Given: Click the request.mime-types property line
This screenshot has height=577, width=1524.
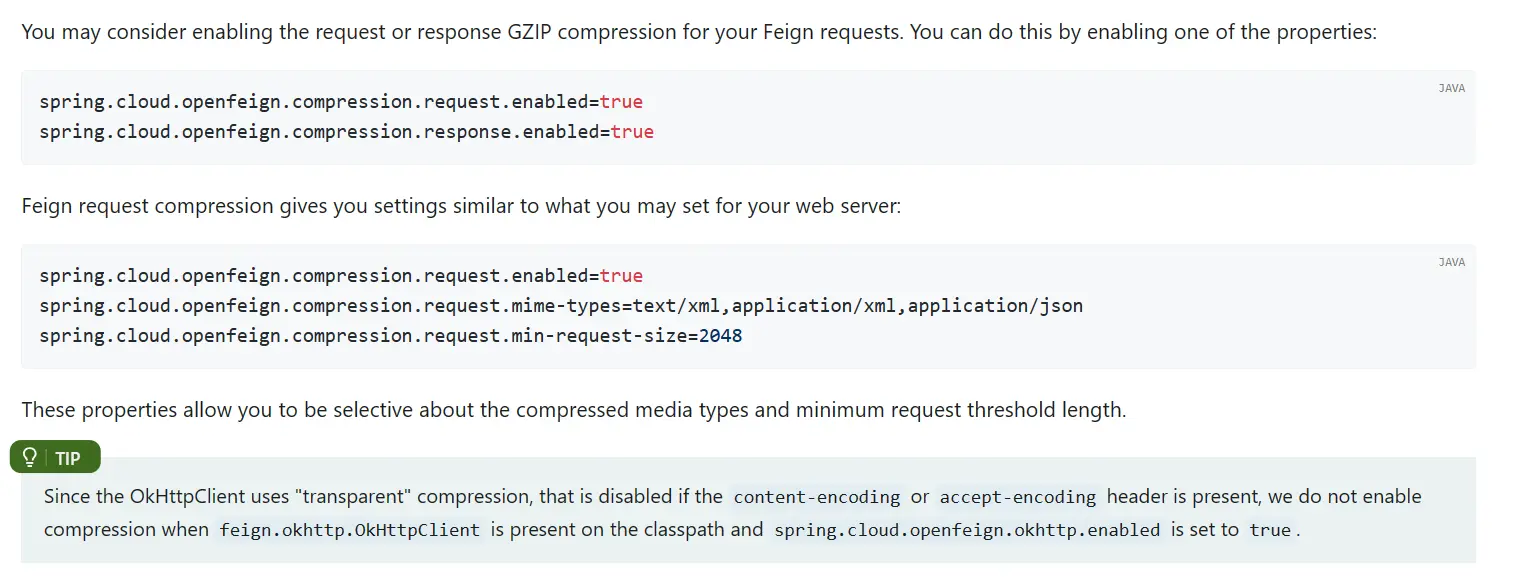Looking at the screenshot, I should (x=560, y=306).
